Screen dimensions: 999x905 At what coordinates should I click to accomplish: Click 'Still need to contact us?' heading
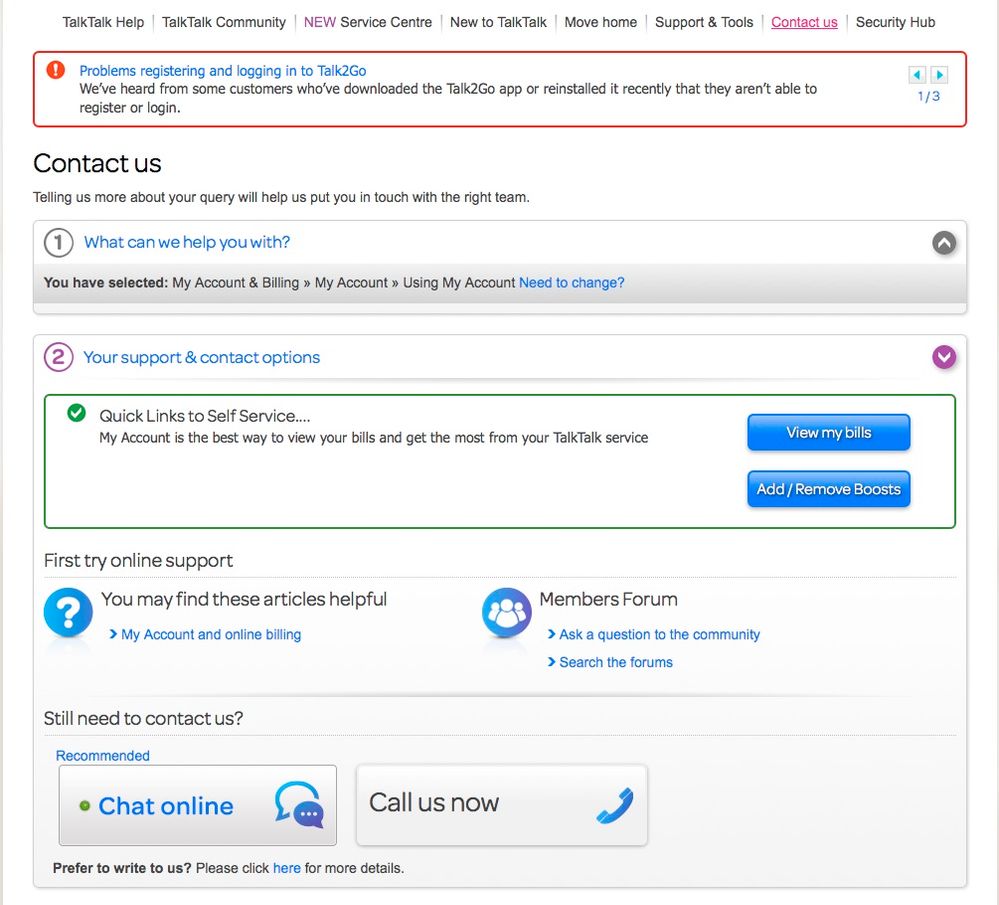[x=143, y=718]
